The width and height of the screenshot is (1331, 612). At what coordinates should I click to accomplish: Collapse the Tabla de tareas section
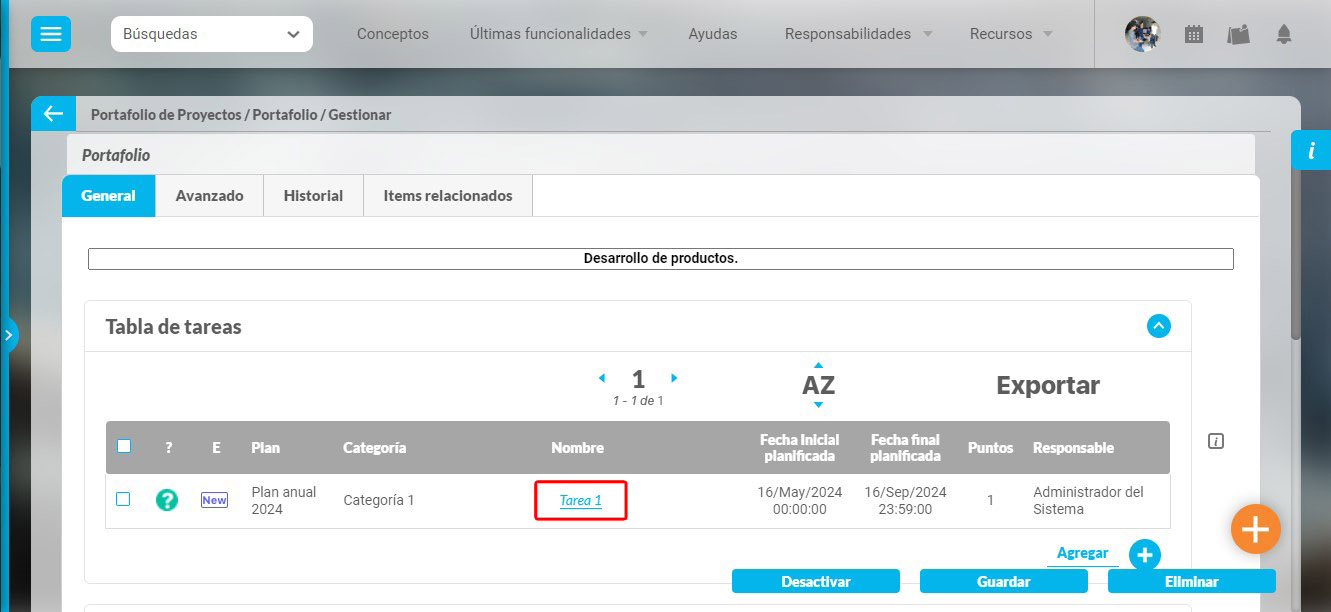1158,326
